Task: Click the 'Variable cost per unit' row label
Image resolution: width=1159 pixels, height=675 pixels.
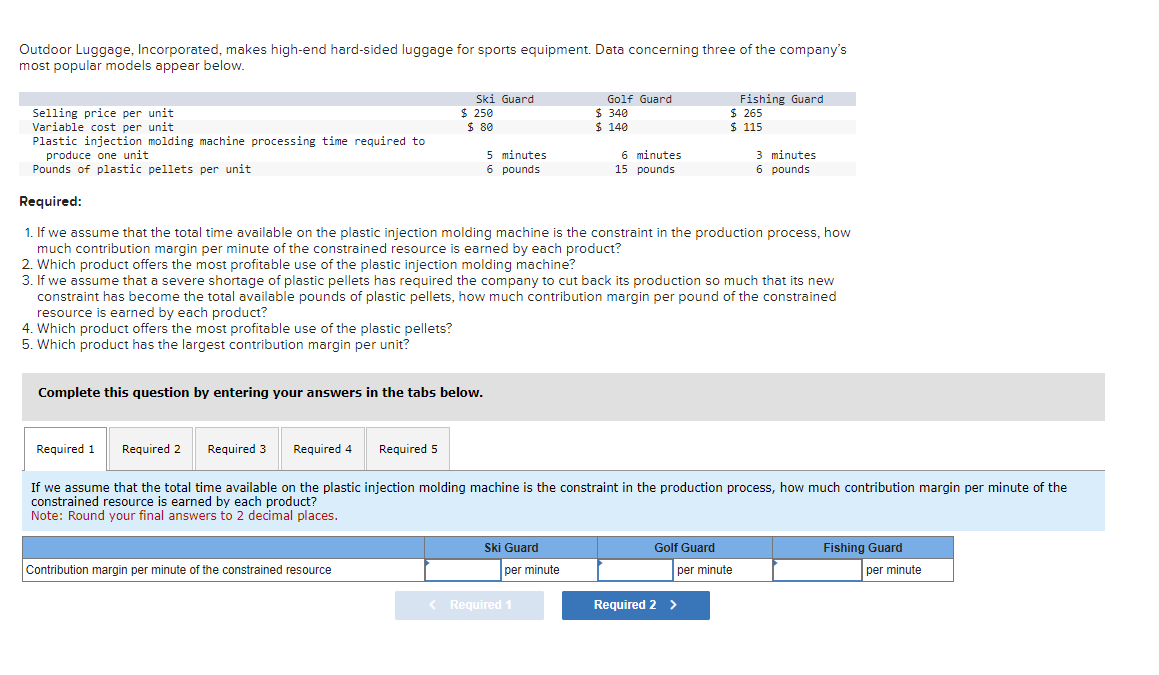Action: (103, 127)
